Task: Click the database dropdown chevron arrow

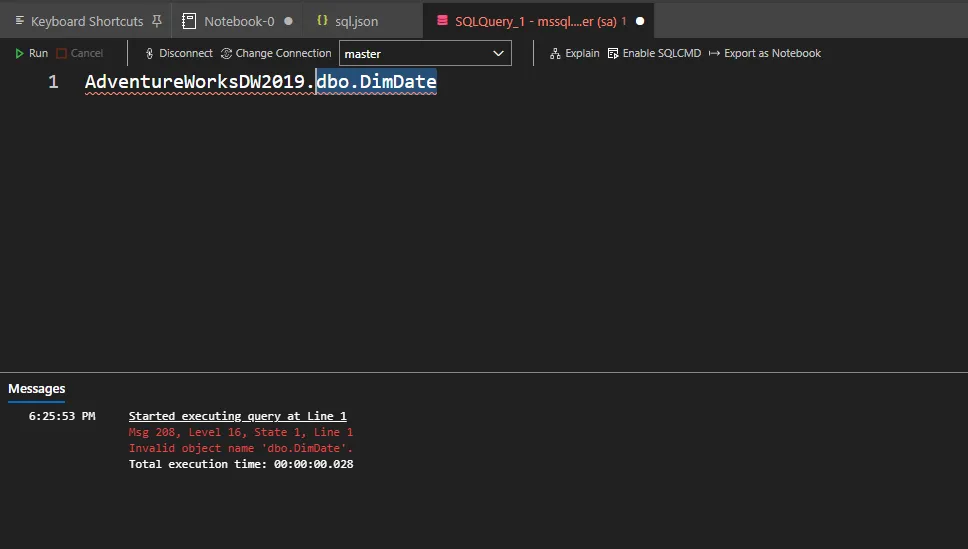Action: coord(498,53)
